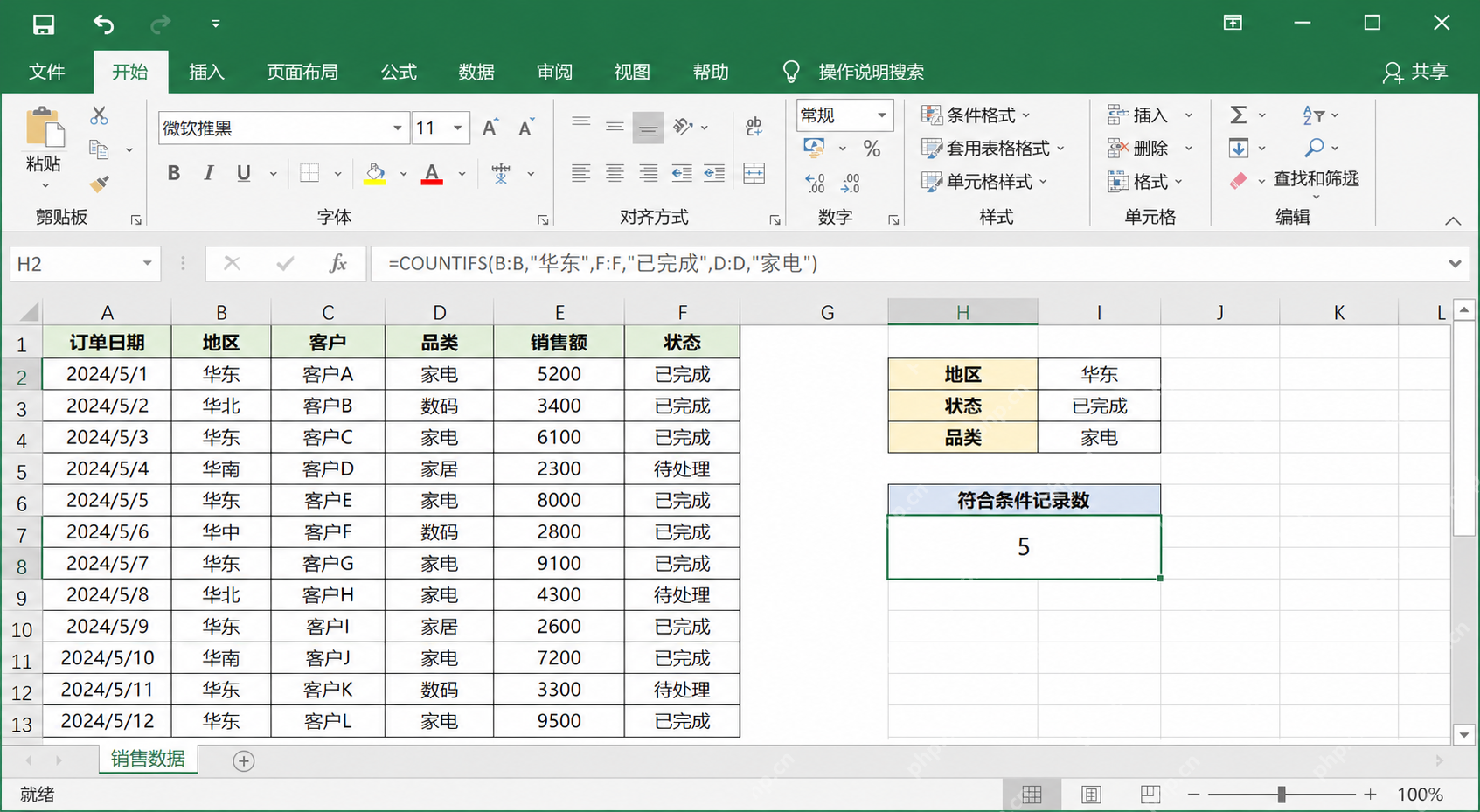Open the font name 微软雅黑 dropdown
The height and width of the screenshot is (812, 1480).
pyautogui.click(x=397, y=128)
